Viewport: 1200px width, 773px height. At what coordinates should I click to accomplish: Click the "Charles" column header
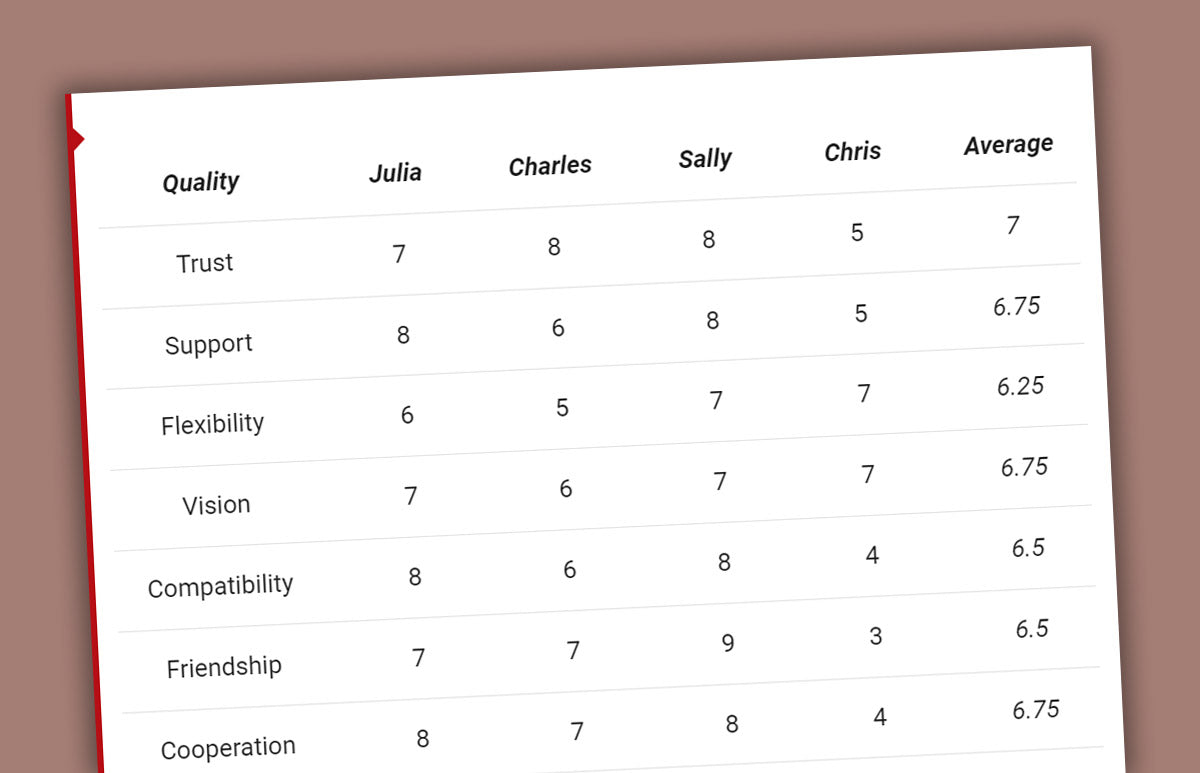pos(550,166)
